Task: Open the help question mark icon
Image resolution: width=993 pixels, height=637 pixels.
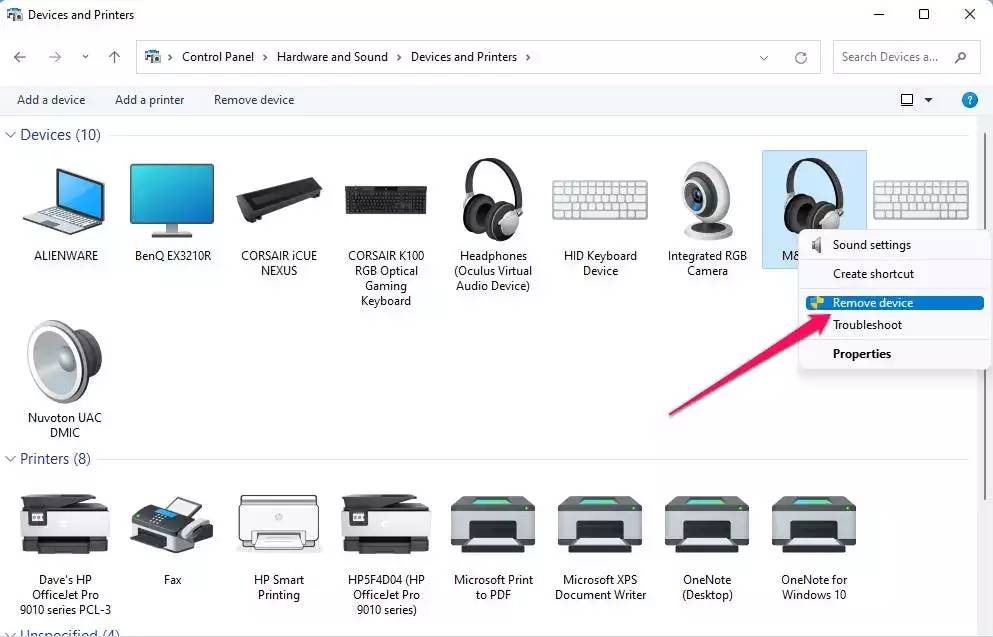Action: click(969, 100)
